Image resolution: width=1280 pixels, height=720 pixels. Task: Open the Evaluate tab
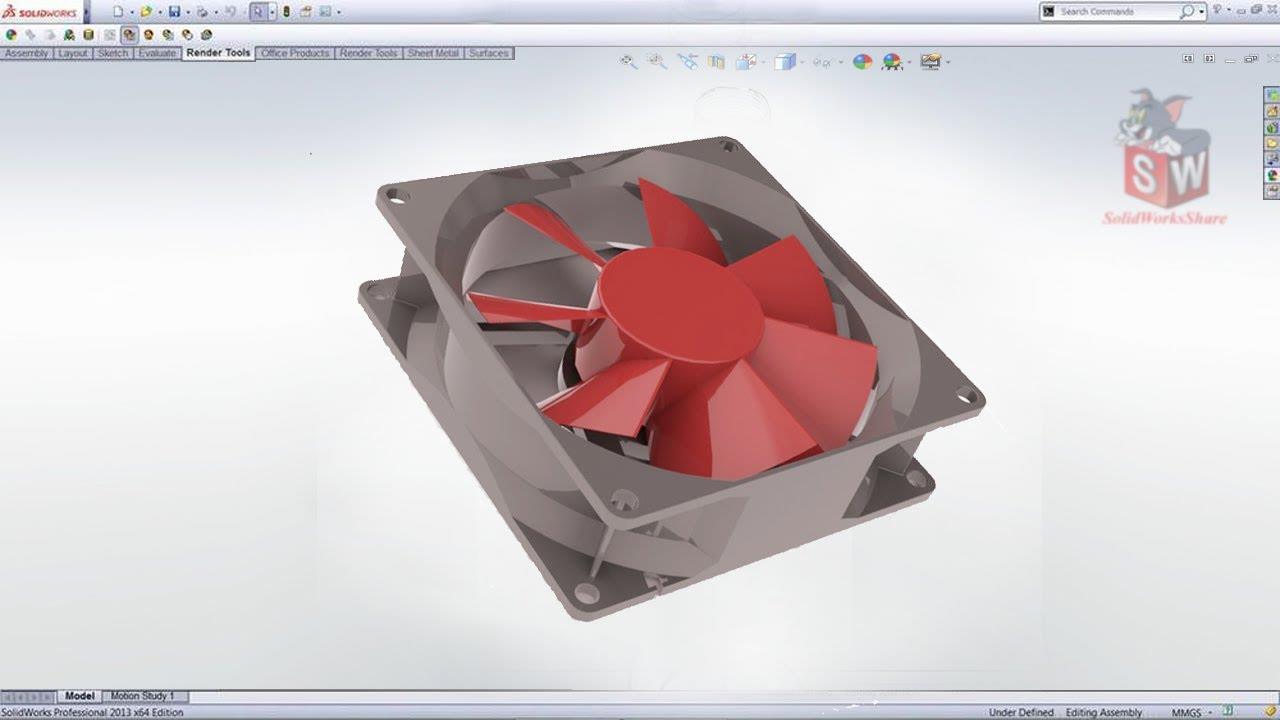157,53
